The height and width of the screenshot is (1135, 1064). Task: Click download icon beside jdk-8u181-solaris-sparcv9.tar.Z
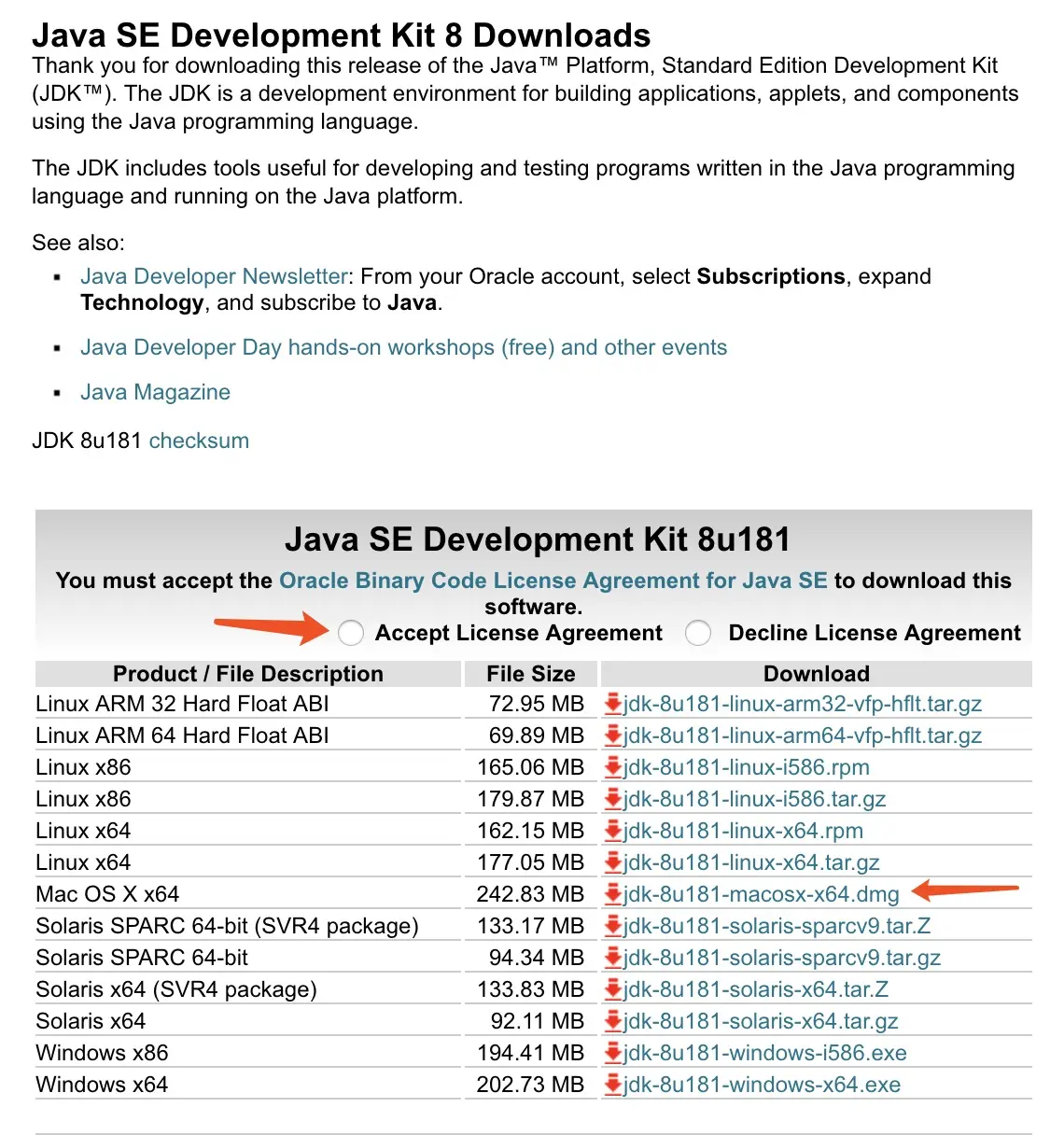click(613, 926)
